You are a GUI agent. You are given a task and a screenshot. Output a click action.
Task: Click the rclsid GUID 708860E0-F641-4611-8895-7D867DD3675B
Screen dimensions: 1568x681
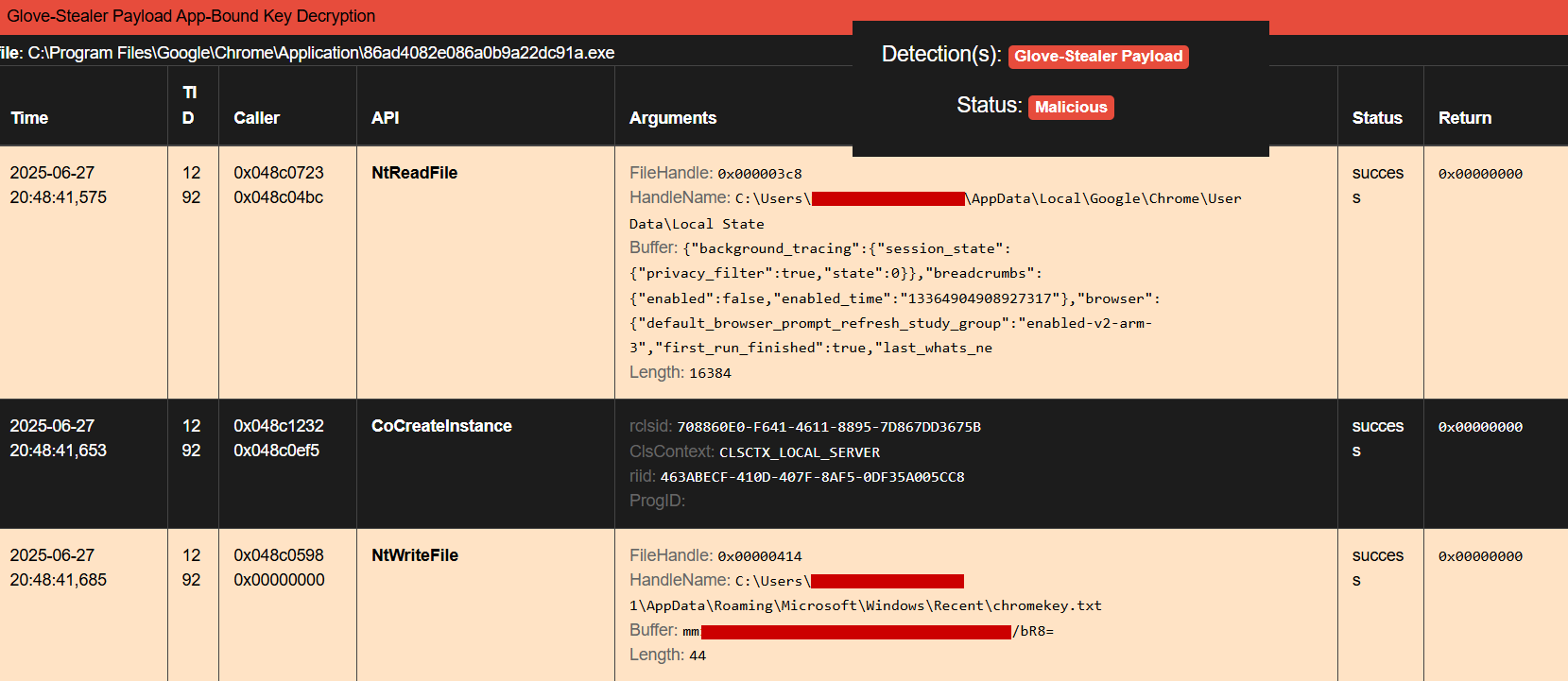point(829,427)
